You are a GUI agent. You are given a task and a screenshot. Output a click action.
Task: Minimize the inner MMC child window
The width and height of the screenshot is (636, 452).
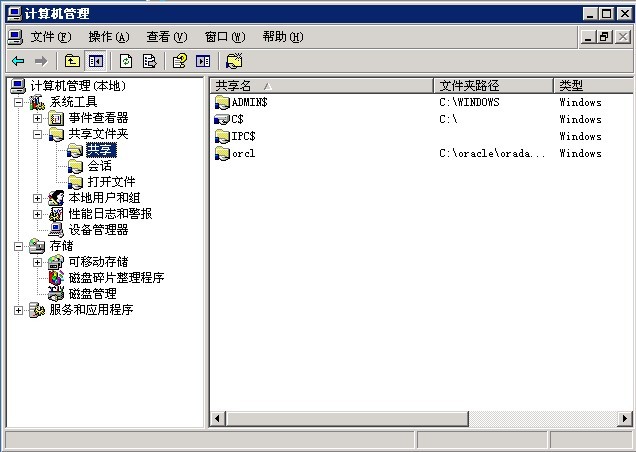[x=588, y=37]
